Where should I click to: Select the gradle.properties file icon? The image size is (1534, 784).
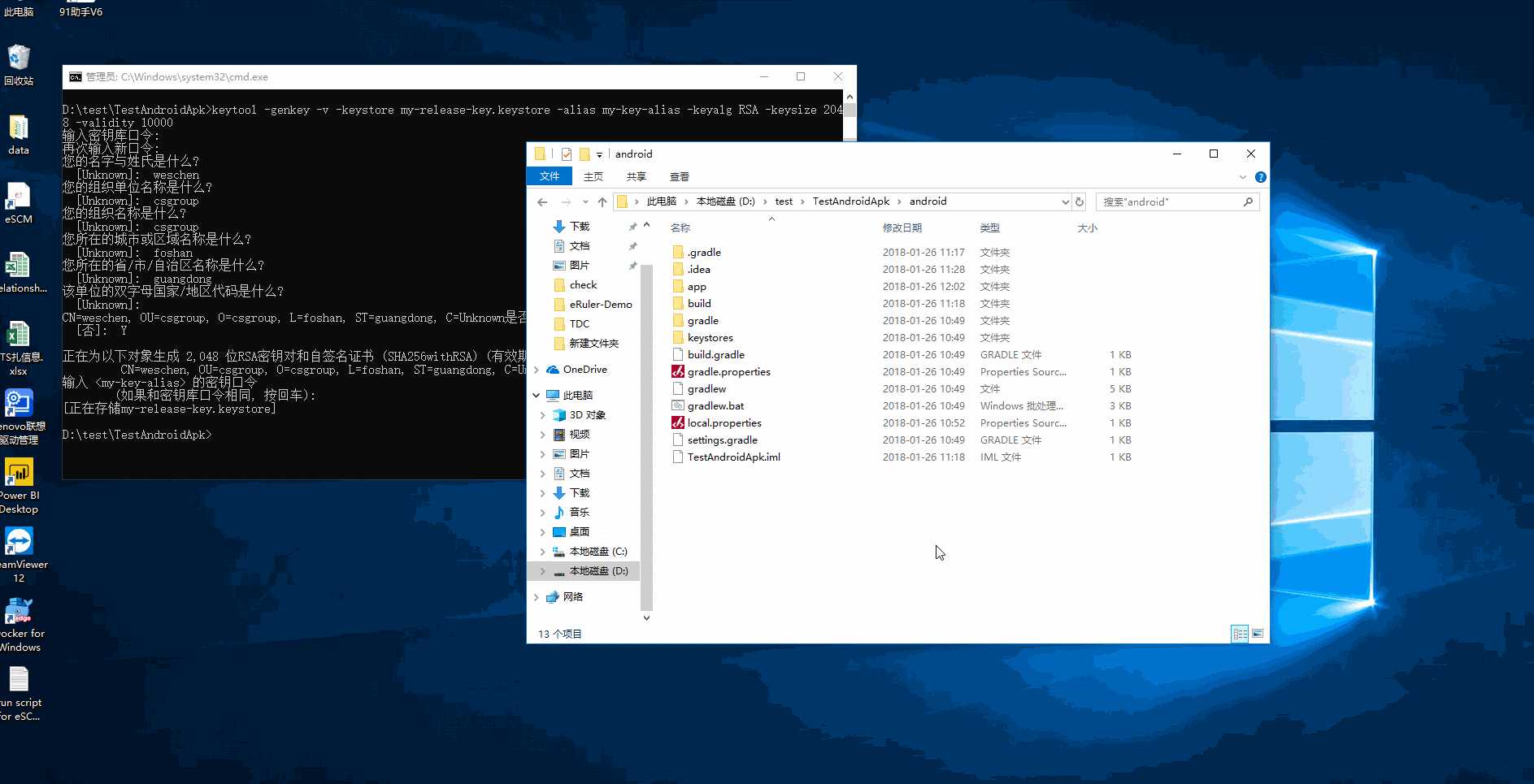678,371
